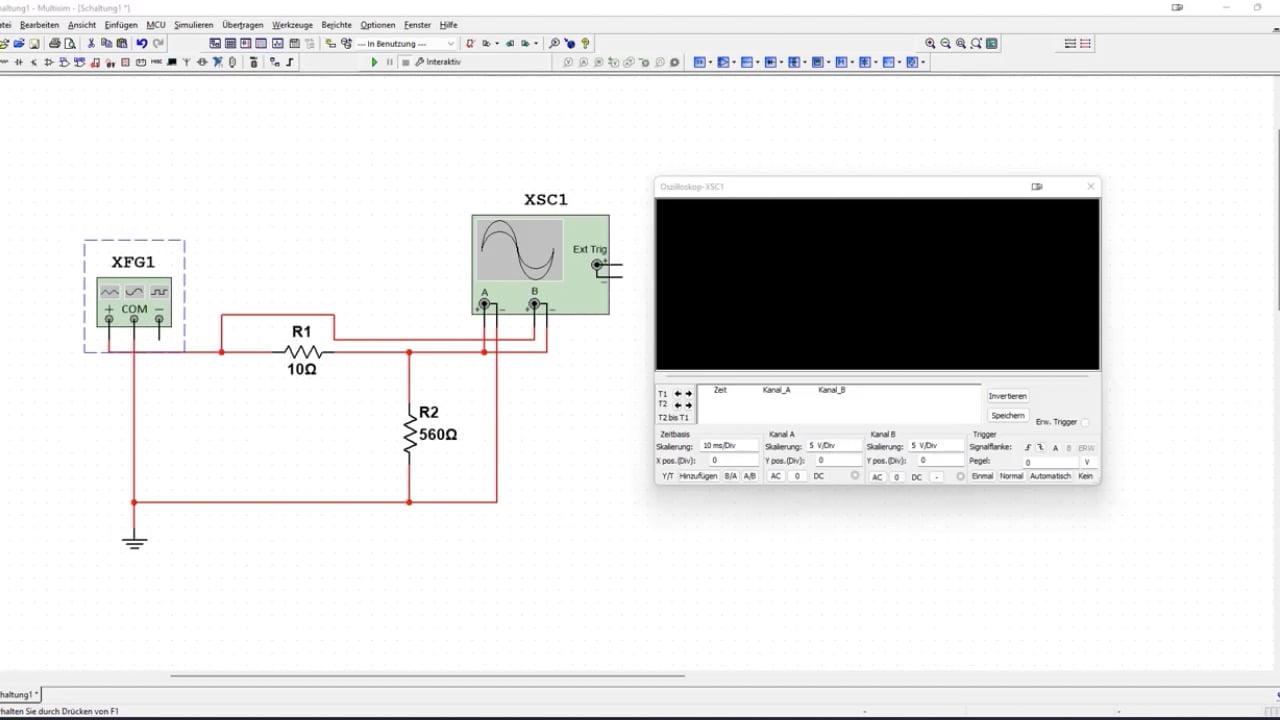The height and width of the screenshot is (720, 1280).
Task: Click the print icon in the toolbar
Action: click(55, 43)
